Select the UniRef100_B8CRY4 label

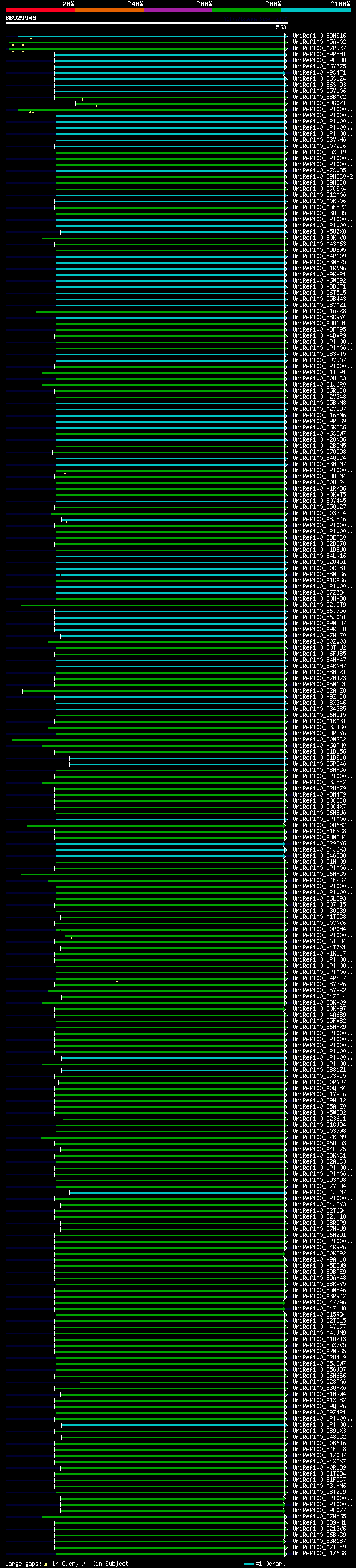pos(319,317)
